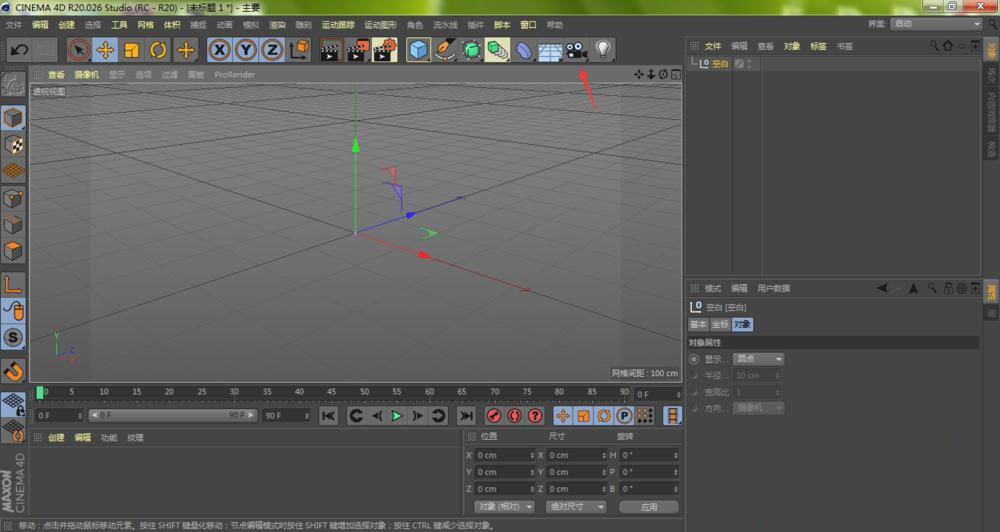Toggle the Z axis lock
This screenshot has height=532, width=1000.
[272, 50]
